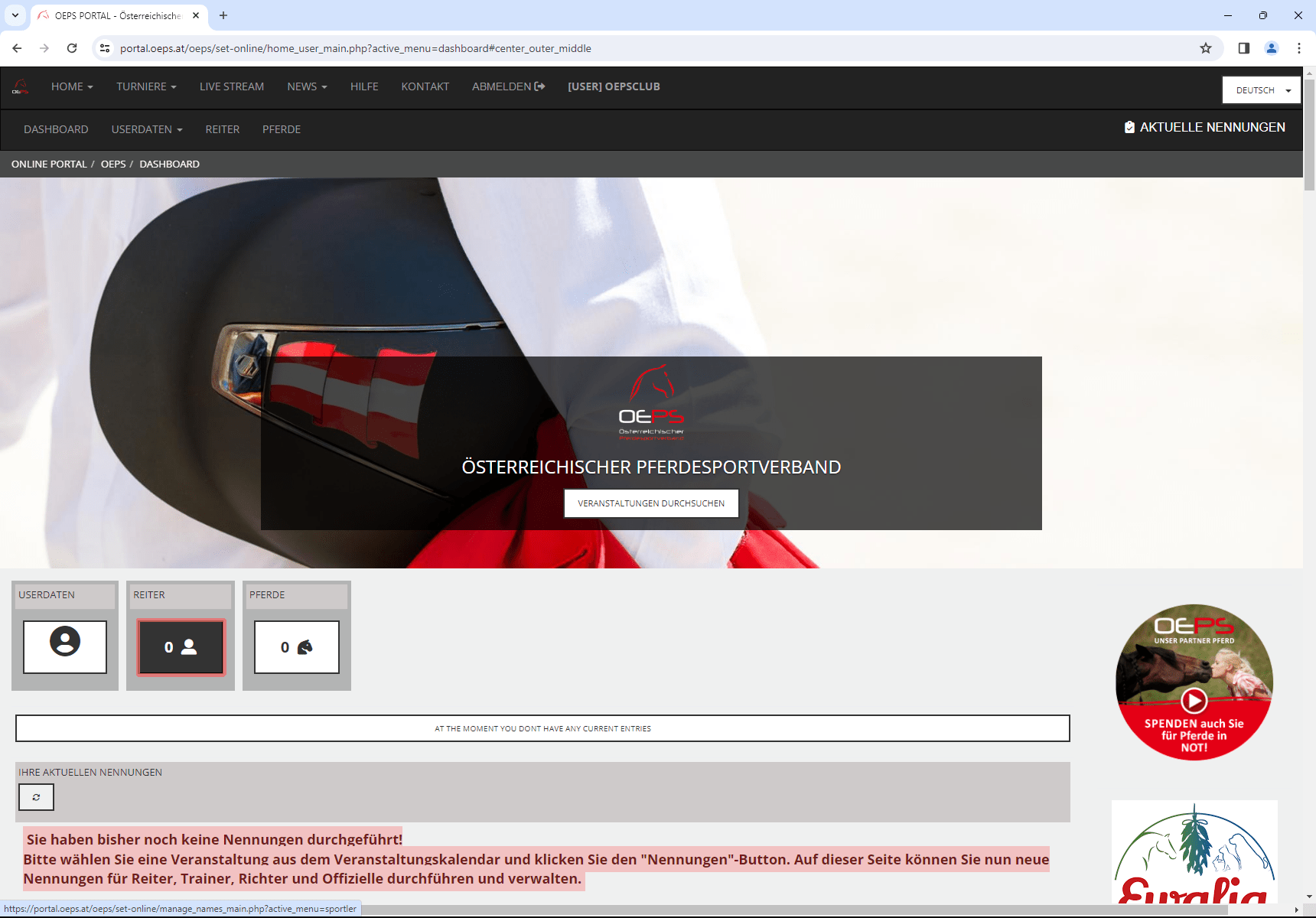Click the OEPS horse logo in navbar
This screenshot has width=1316, height=918.
point(21,86)
